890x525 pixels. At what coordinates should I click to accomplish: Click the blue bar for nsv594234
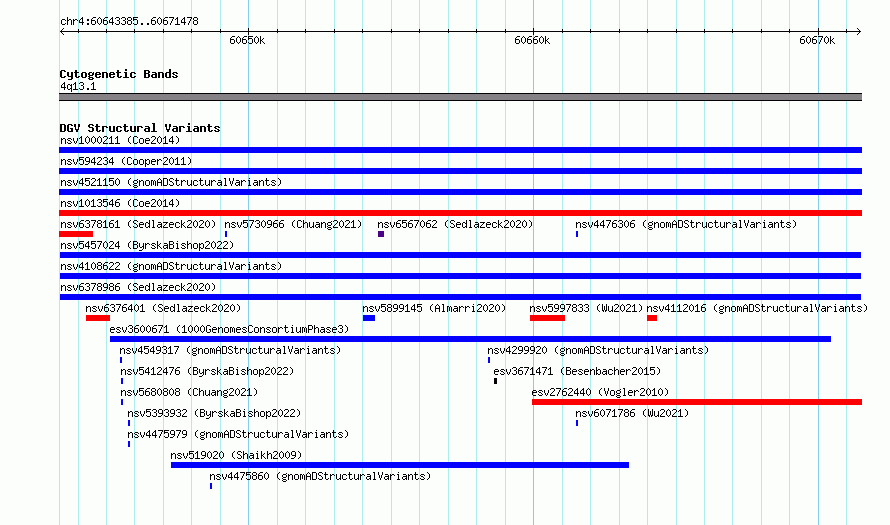tap(460, 171)
